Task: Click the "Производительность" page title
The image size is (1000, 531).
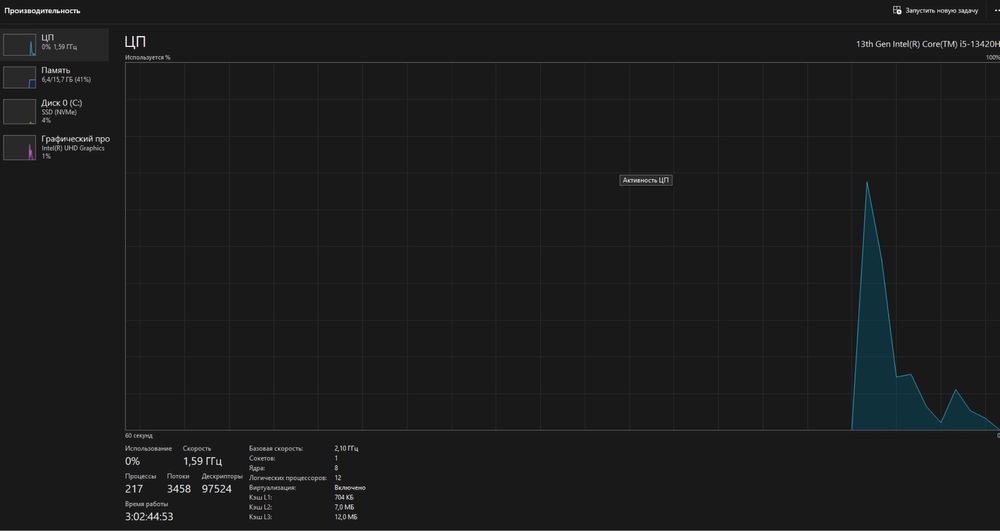Action: [42, 11]
